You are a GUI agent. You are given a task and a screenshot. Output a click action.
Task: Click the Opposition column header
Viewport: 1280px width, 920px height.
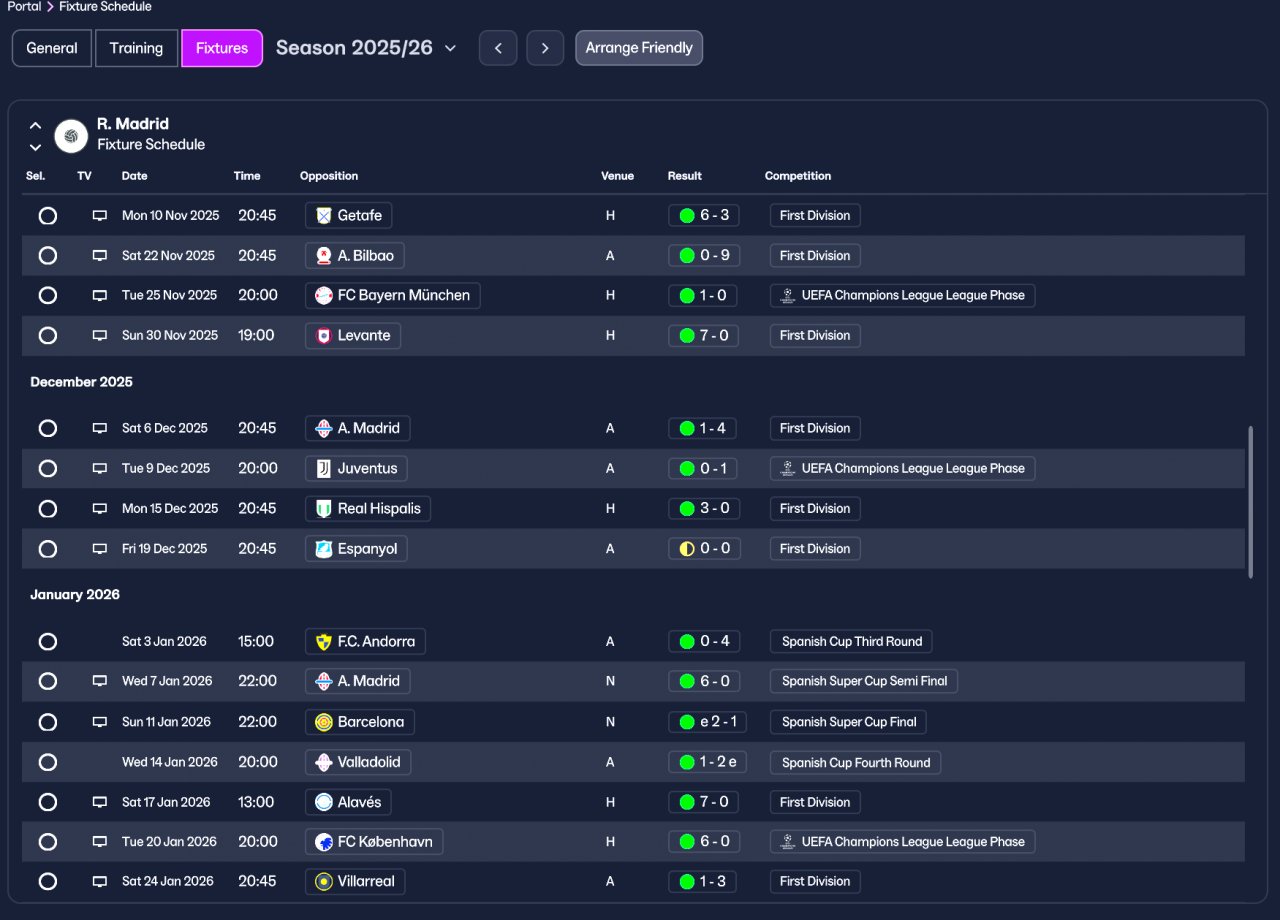coord(329,176)
